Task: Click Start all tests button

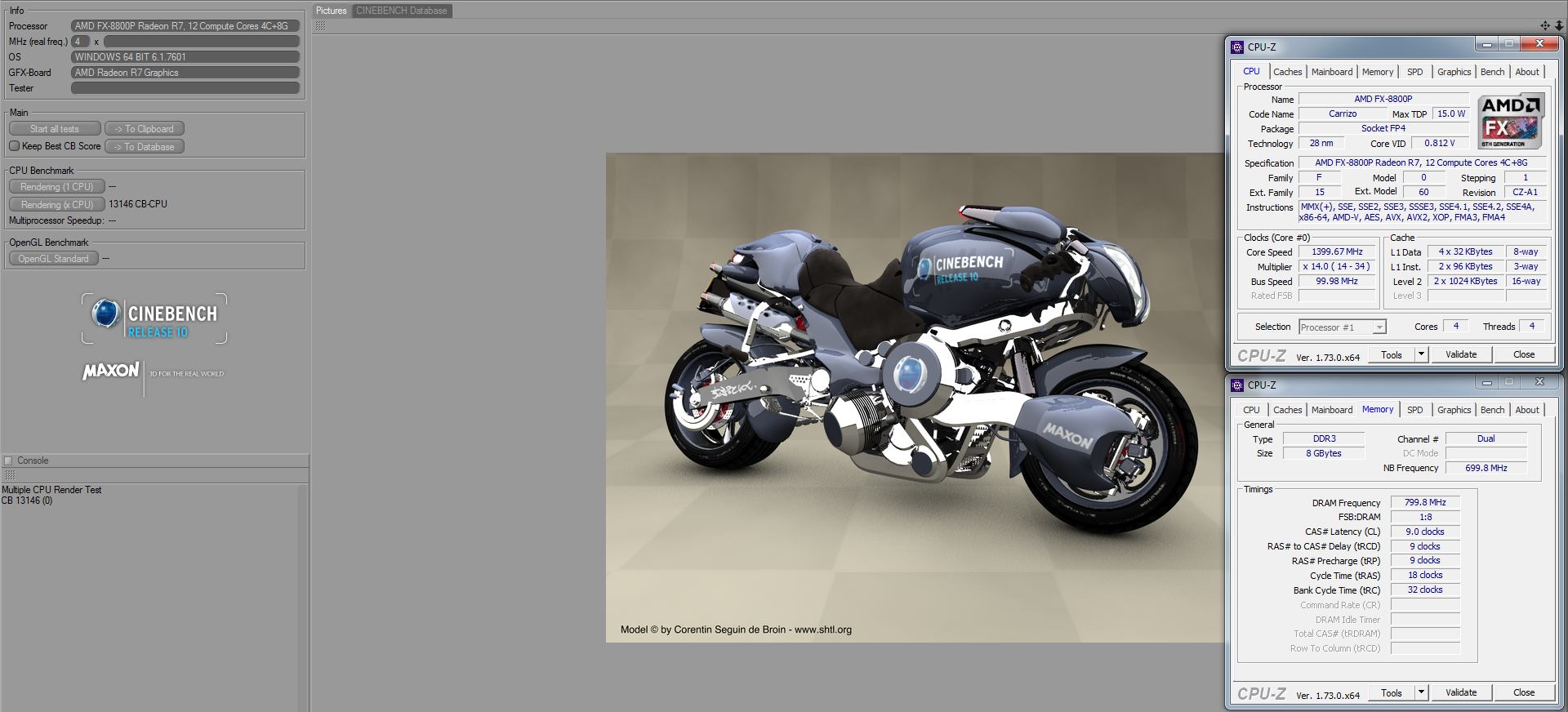Action: (x=55, y=129)
